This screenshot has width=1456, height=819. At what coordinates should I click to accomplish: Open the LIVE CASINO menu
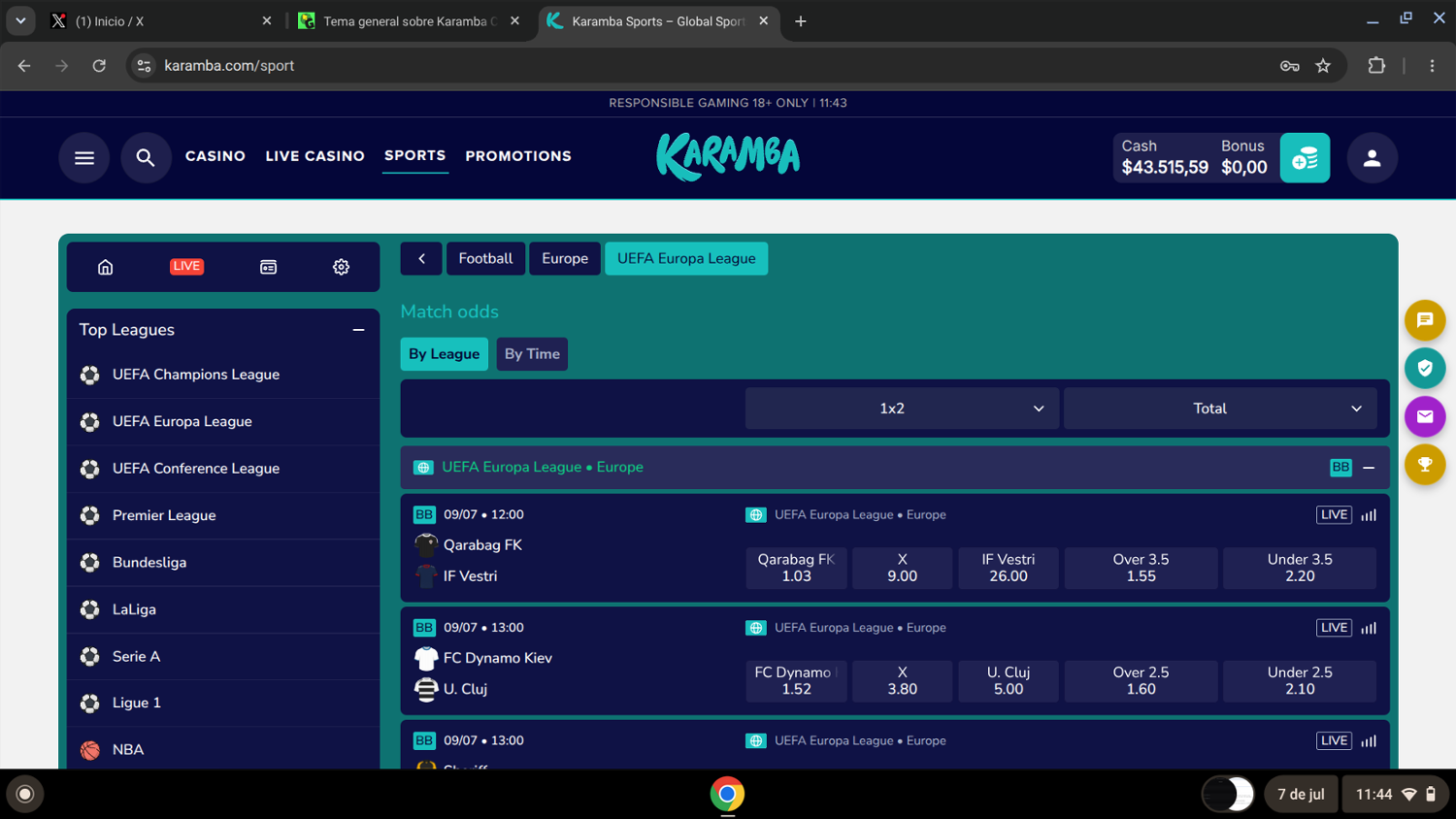click(314, 156)
